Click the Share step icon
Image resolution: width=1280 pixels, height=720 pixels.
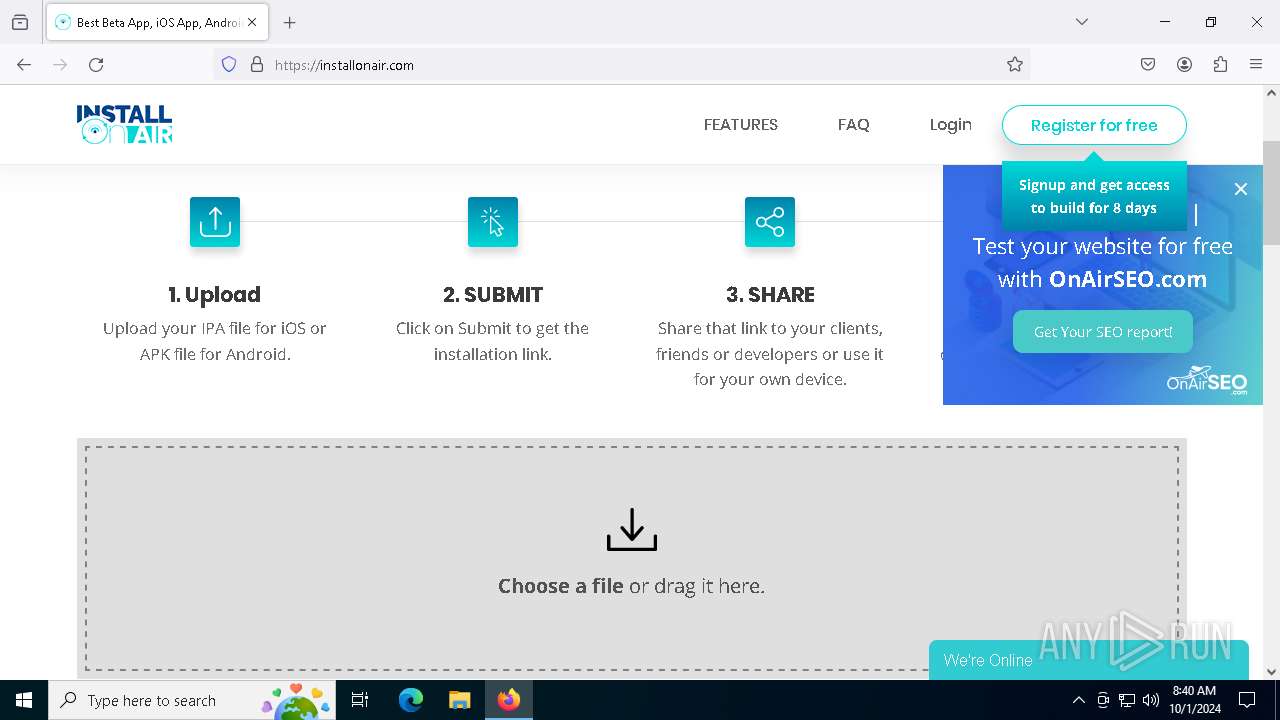tap(770, 222)
